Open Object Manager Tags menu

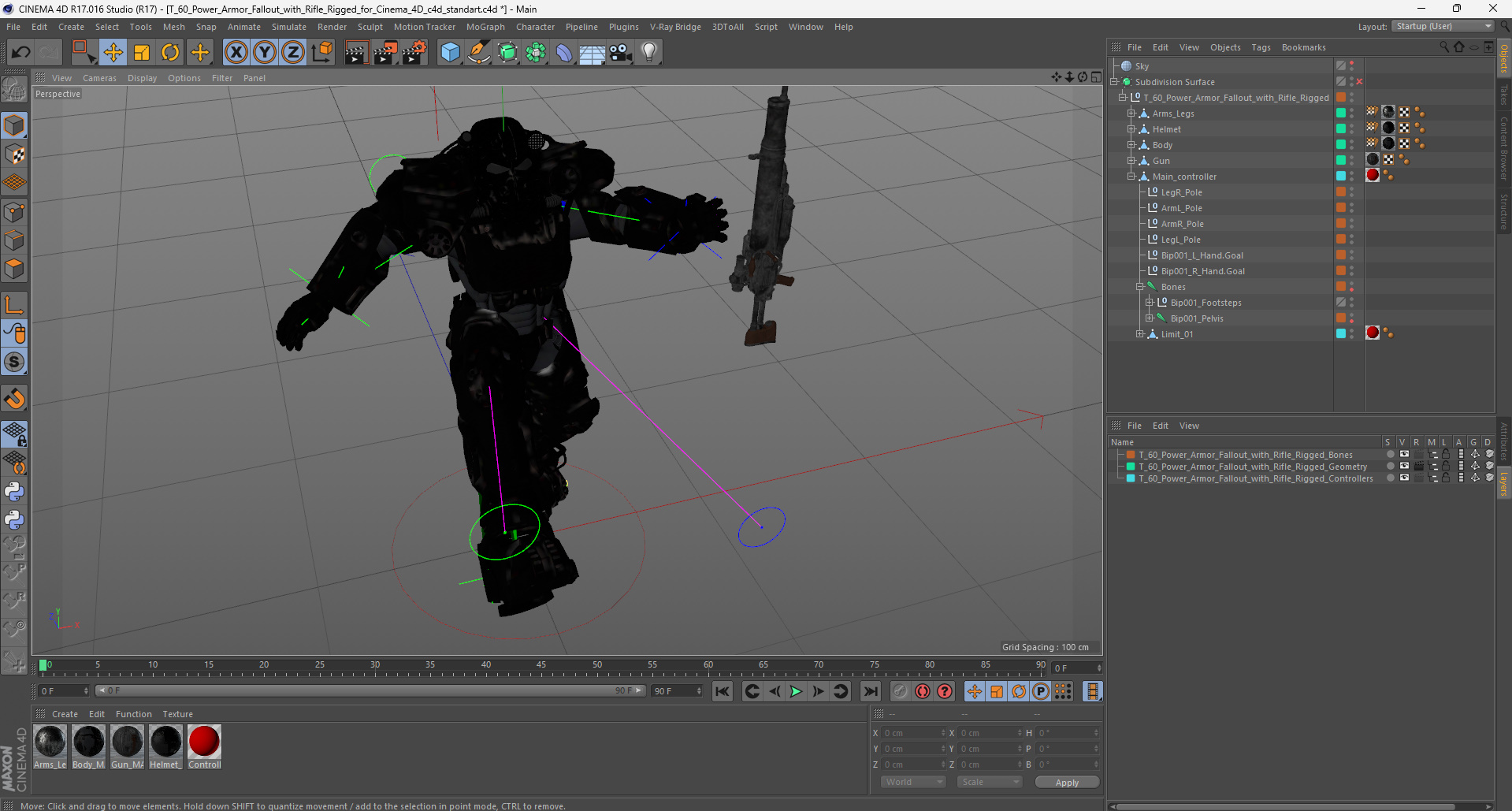coord(1261,47)
